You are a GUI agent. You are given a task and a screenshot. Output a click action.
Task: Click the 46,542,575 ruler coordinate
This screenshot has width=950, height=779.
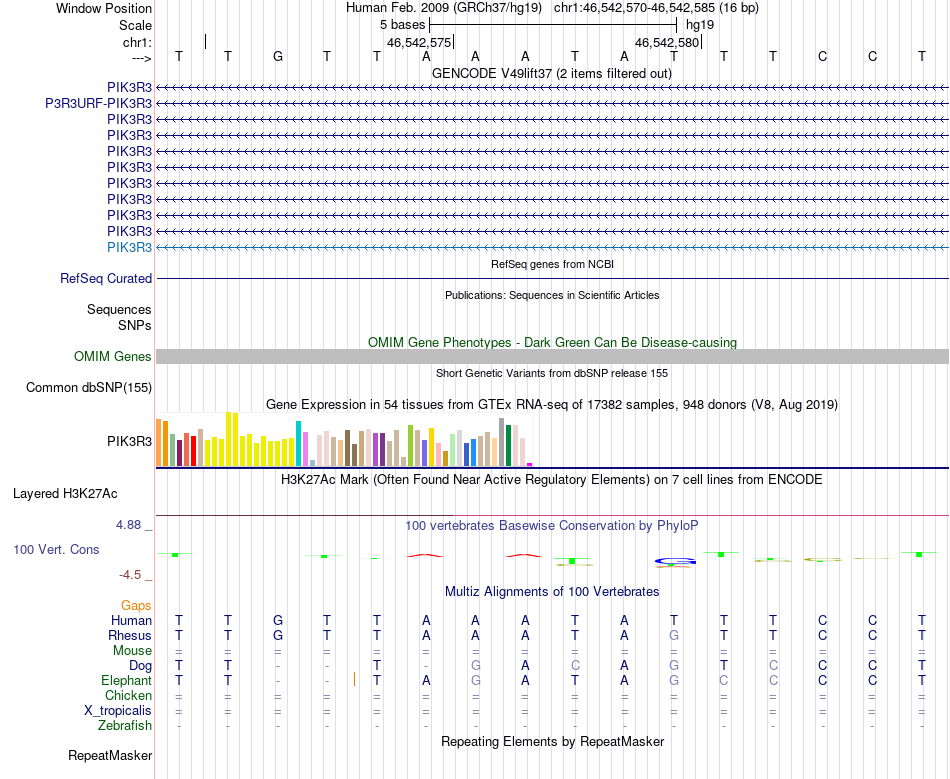419,42
